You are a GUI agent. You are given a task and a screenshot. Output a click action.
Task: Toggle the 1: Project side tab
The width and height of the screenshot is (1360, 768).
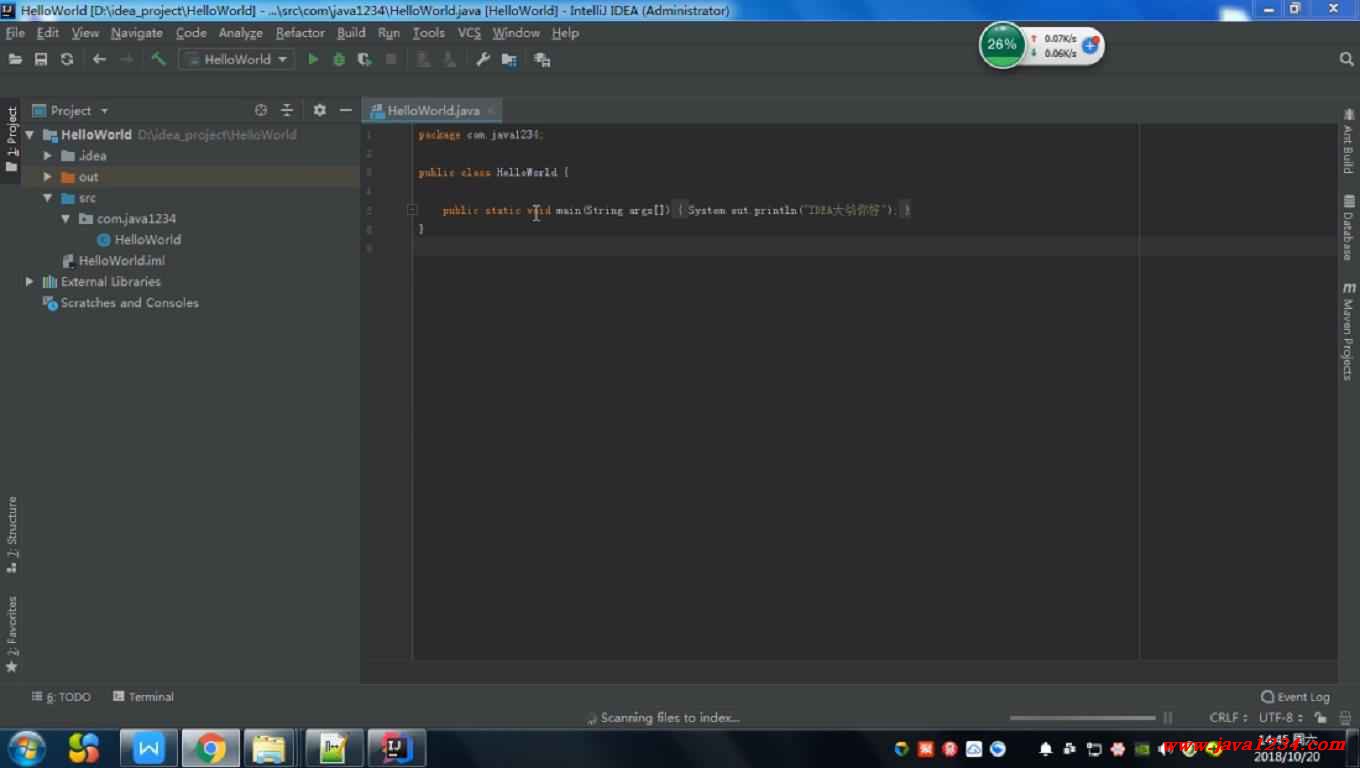click(12, 140)
